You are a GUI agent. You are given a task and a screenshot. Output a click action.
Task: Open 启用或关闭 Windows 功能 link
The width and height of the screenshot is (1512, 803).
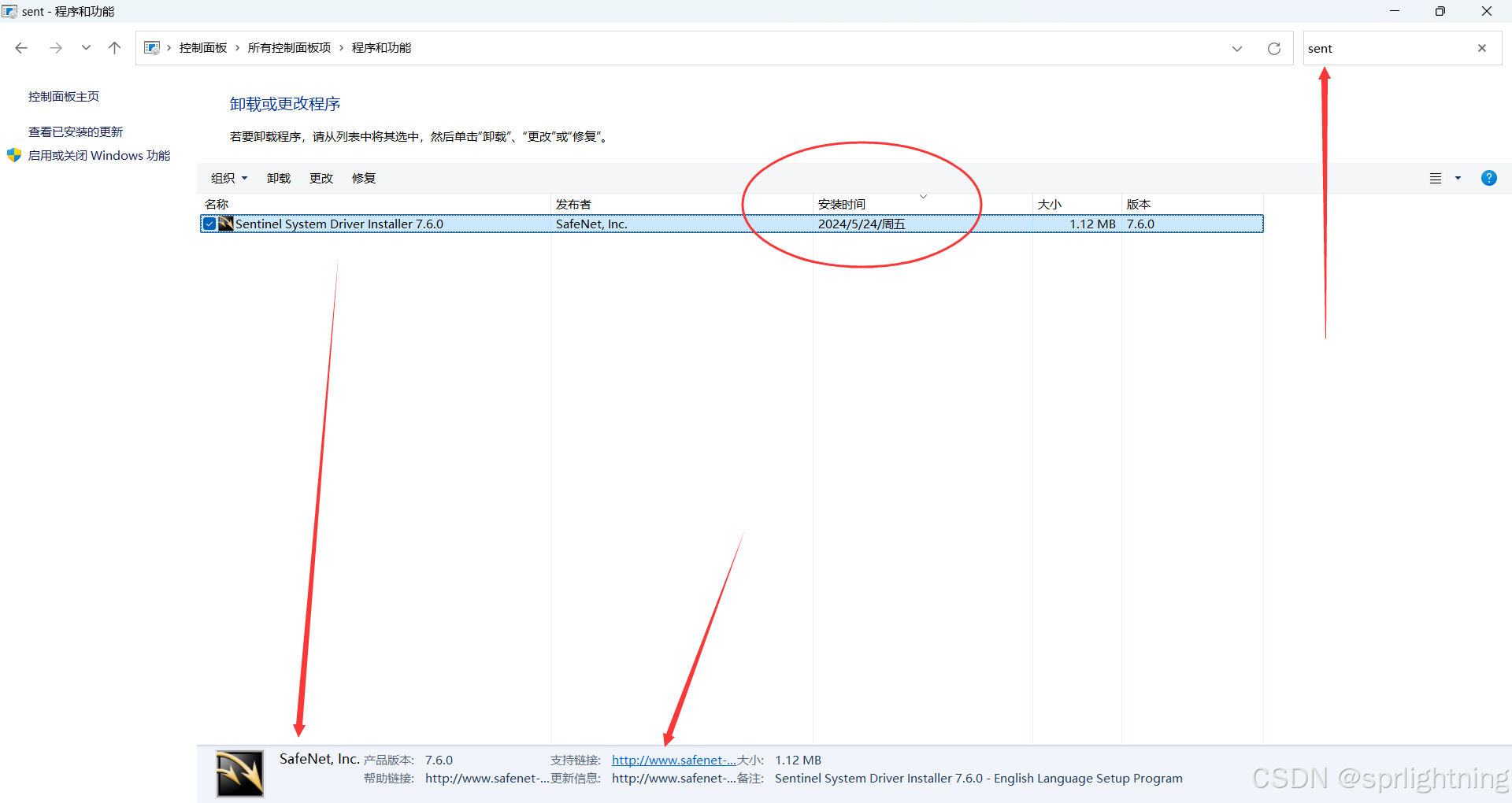(x=99, y=156)
